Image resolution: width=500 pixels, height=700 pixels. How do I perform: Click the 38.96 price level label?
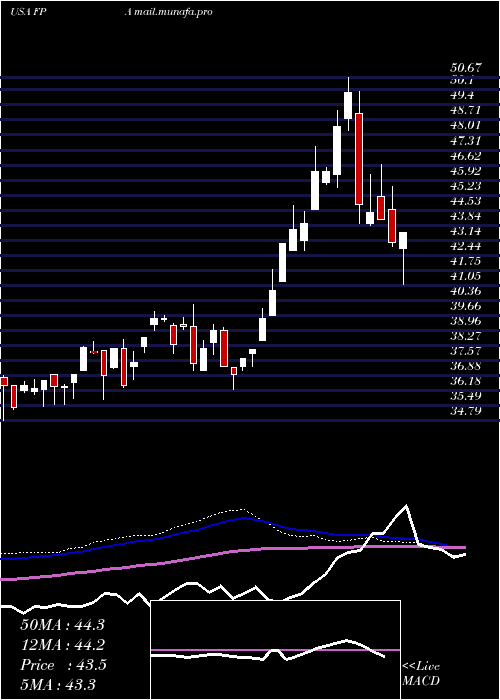point(466,321)
